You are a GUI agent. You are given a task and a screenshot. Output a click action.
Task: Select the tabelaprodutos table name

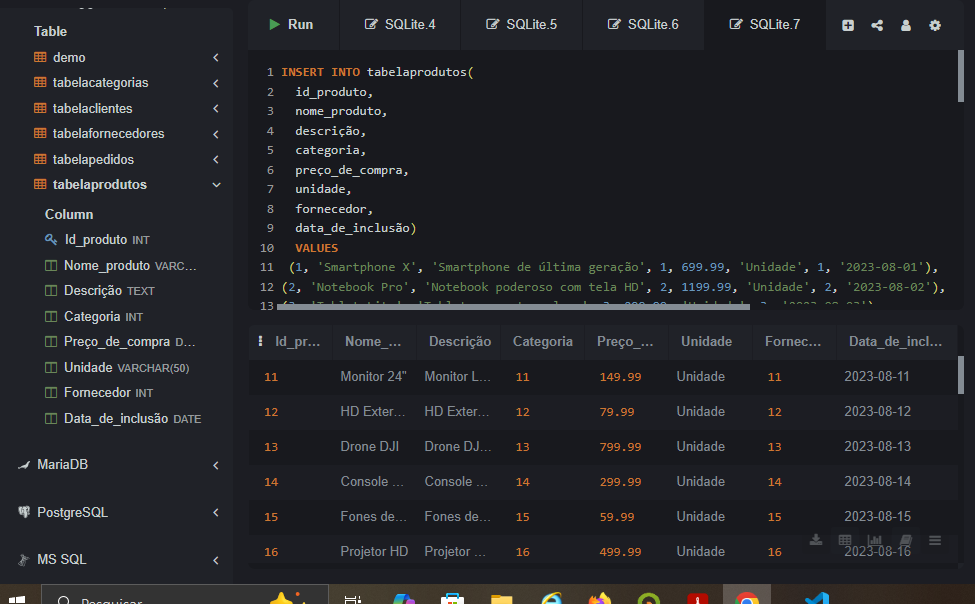(99, 185)
